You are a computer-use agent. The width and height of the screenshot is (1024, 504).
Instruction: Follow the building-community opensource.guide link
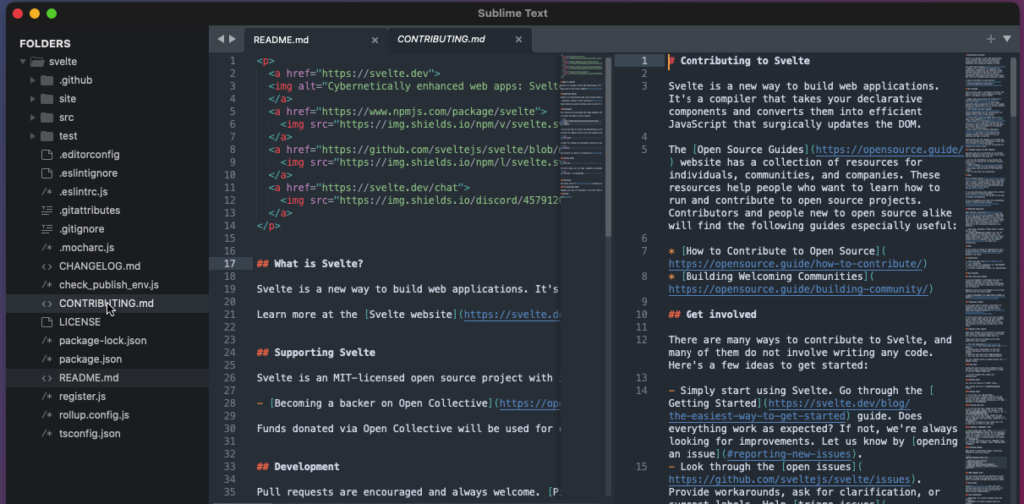(797, 289)
